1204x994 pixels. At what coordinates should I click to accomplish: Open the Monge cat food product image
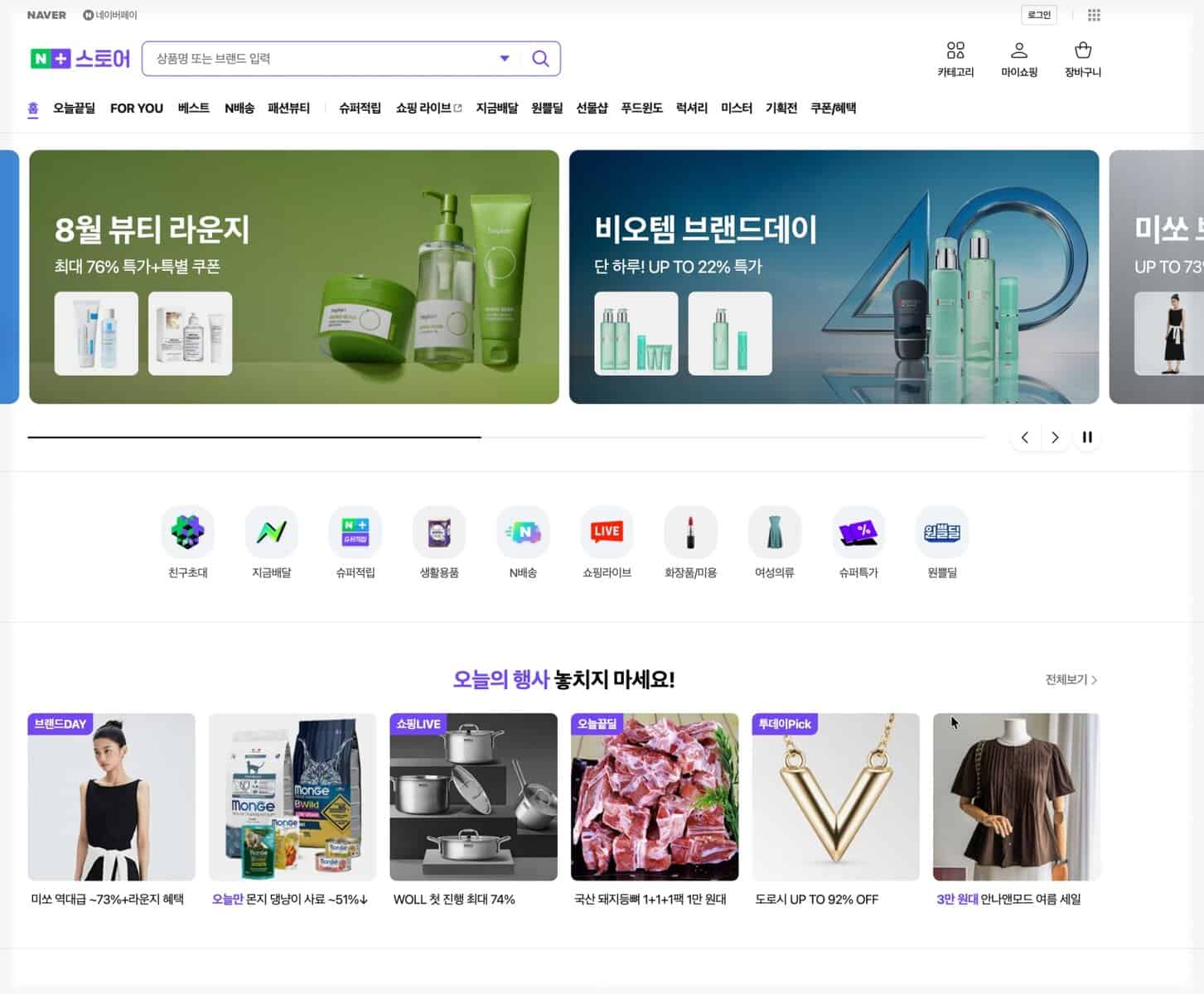[293, 797]
